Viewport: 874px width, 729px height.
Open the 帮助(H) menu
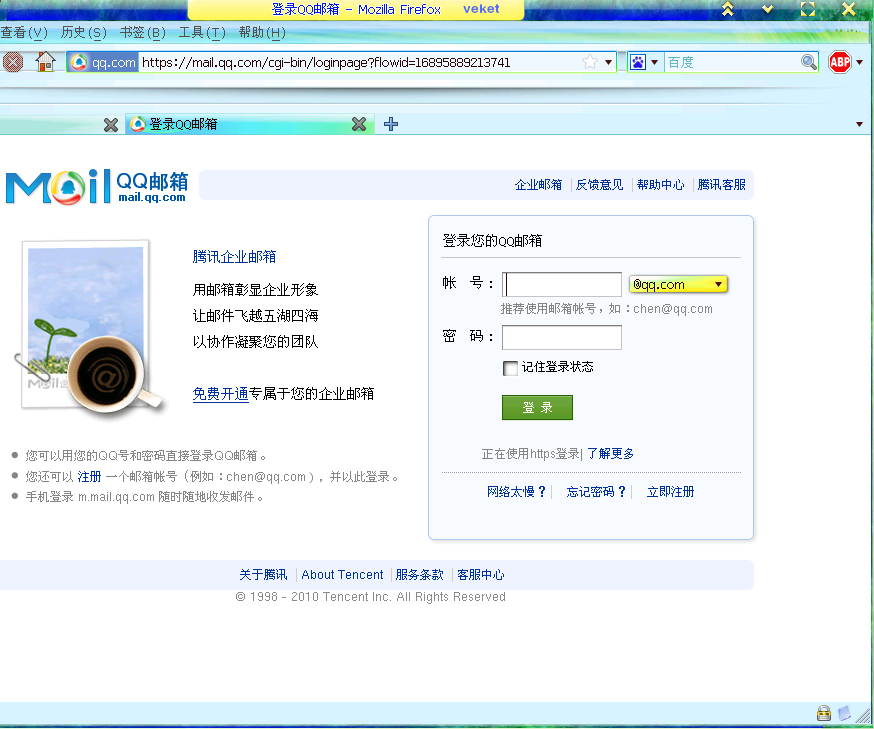click(x=262, y=32)
